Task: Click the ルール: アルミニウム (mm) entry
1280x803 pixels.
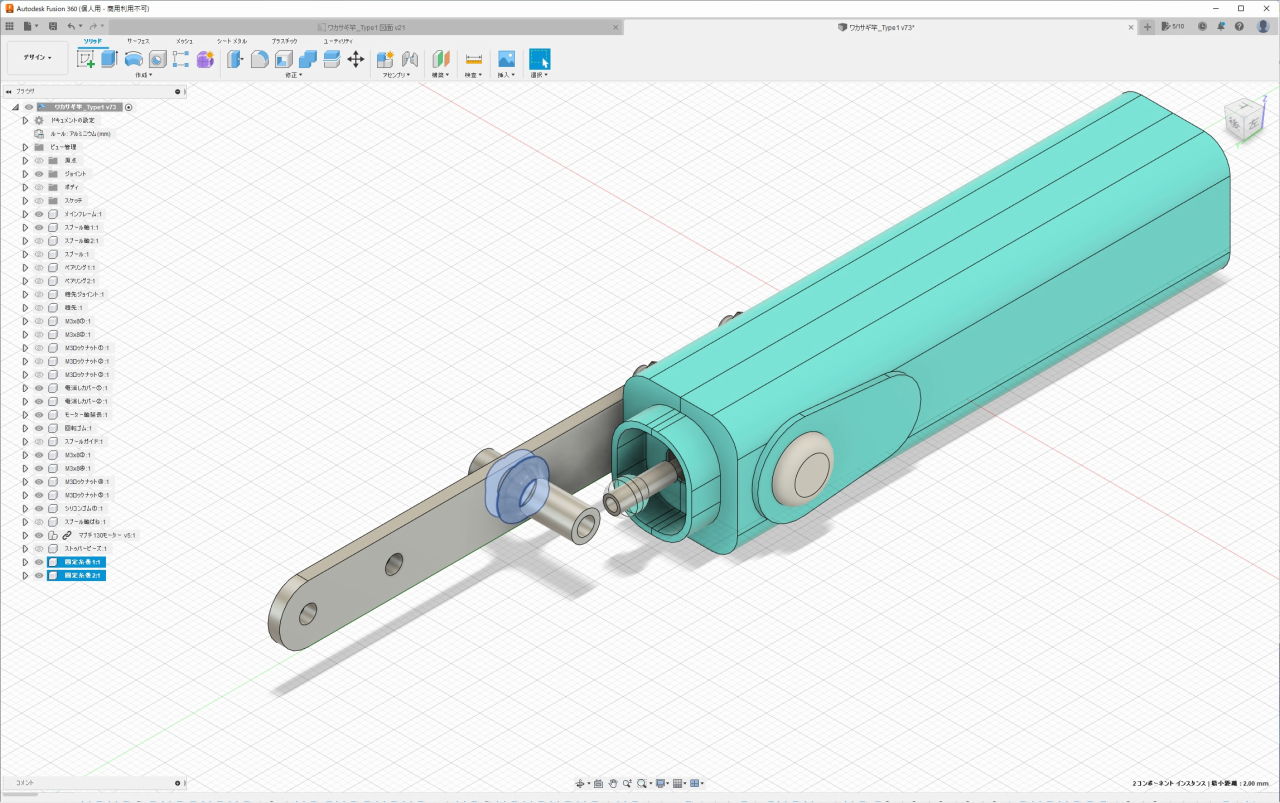Action: pyautogui.click(x=81, y=134)
